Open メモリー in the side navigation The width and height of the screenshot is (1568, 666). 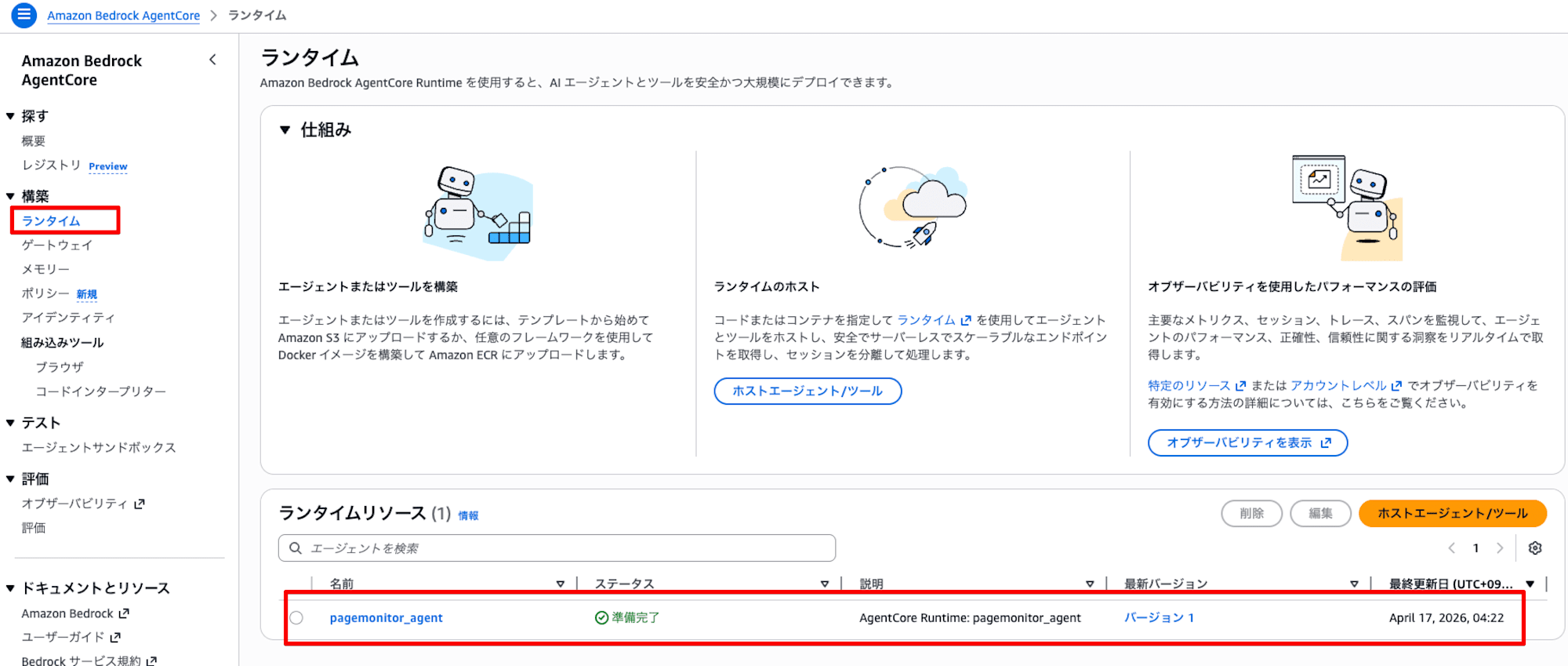(45, 269)
